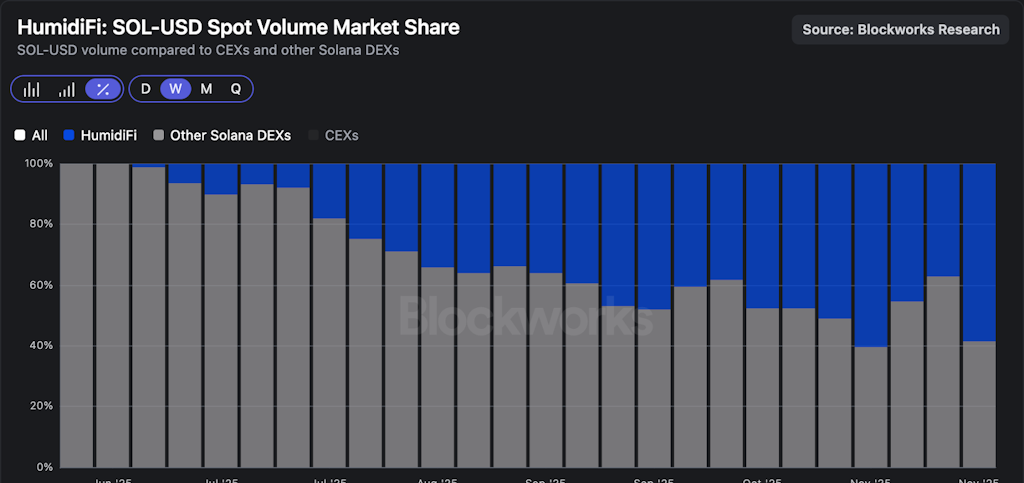Viewport: 1024px width, 483px height.
Task: Choose the daily D interval
Action: [146, 89]
